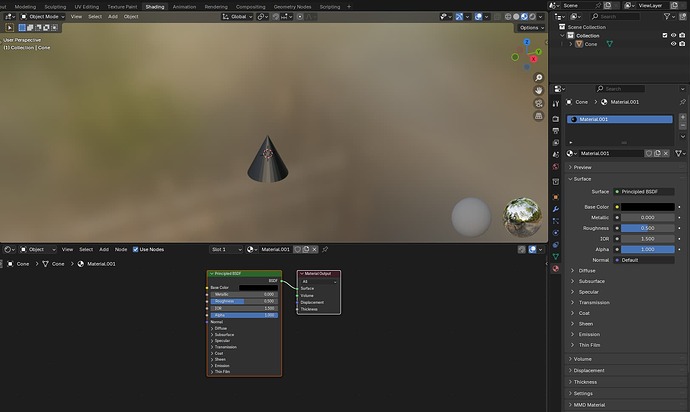Screen dimensions: 690x412
Task: Toggle Use Nodes checkbox
Action: click(x=136, y=250)
